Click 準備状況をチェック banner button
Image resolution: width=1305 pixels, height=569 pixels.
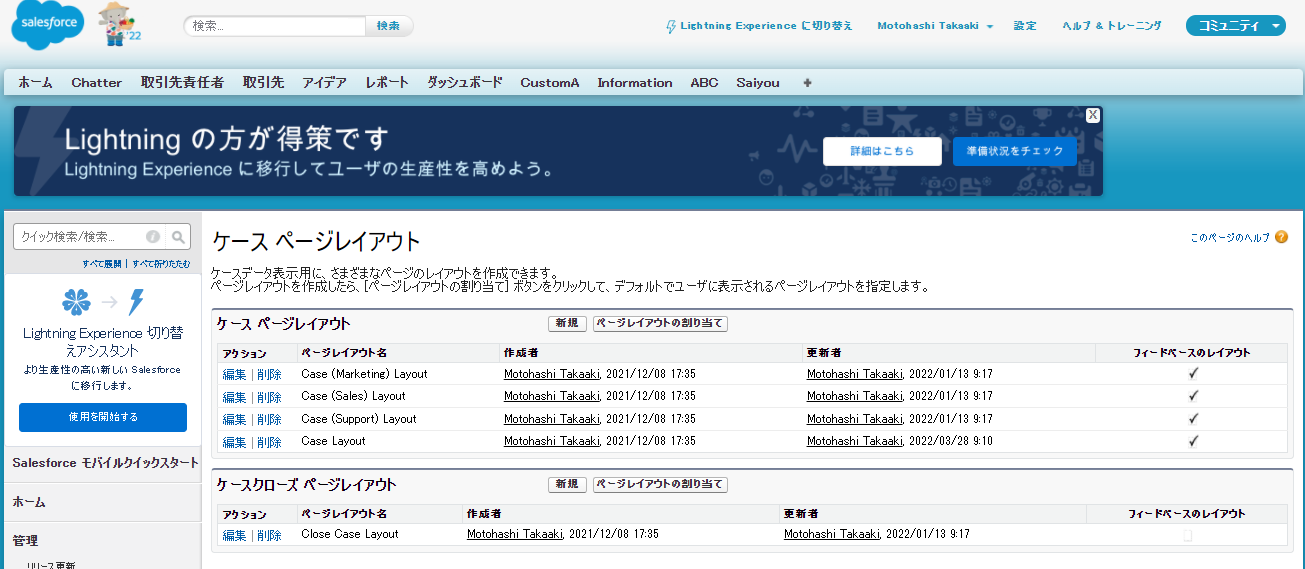[x=1014, y=152]
